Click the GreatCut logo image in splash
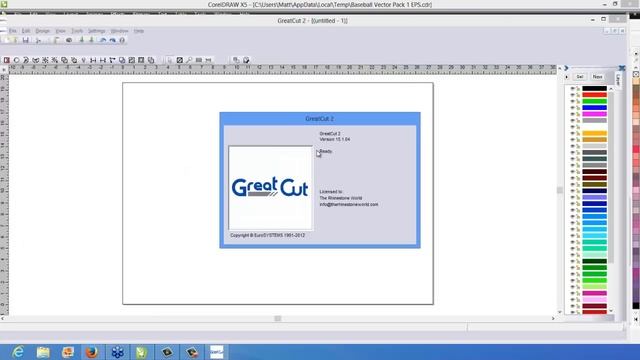This screenshot has width=640, height=360. (x=270, y=188)
